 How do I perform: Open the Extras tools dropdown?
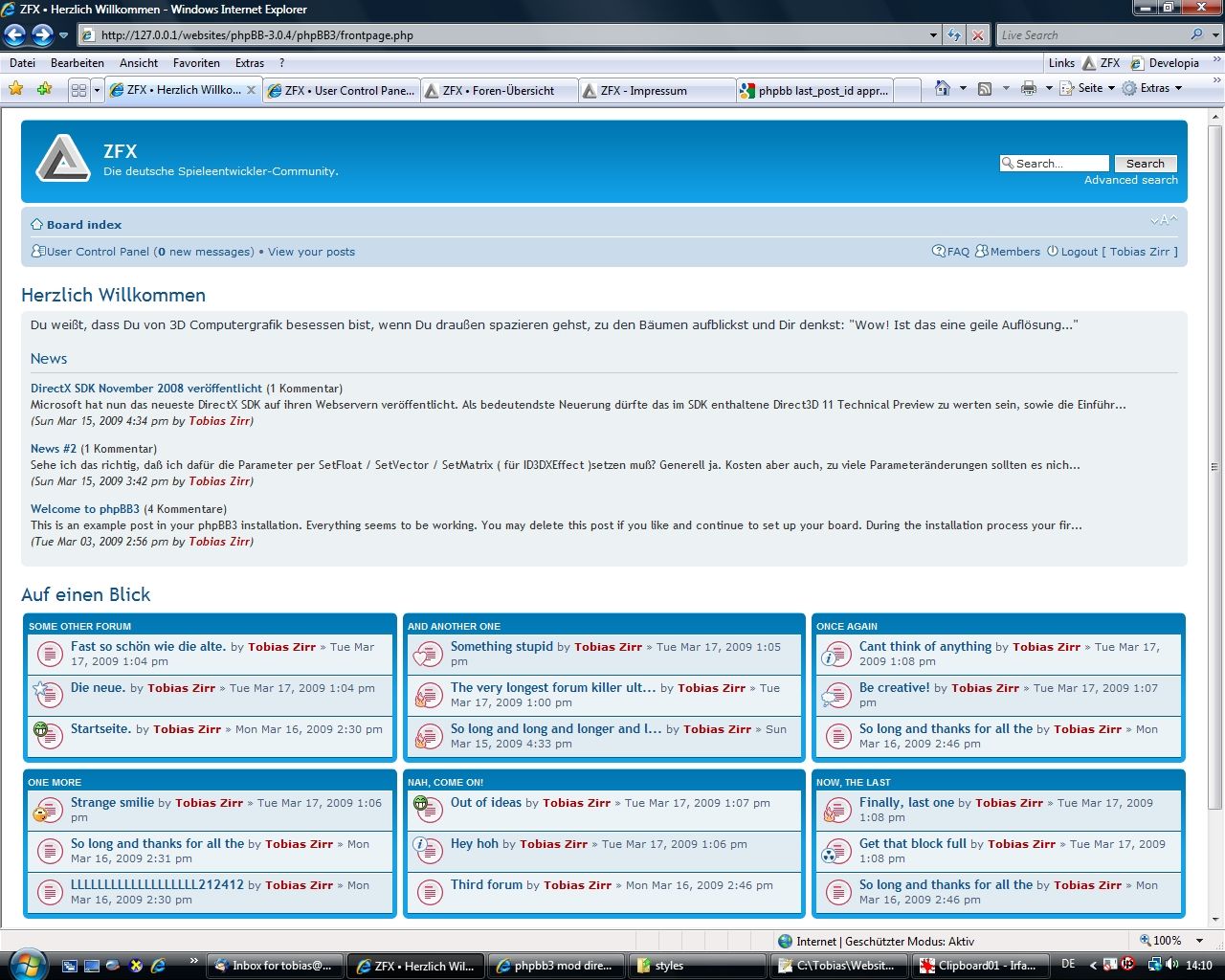pyautogui.click(x=1153, y=88)
